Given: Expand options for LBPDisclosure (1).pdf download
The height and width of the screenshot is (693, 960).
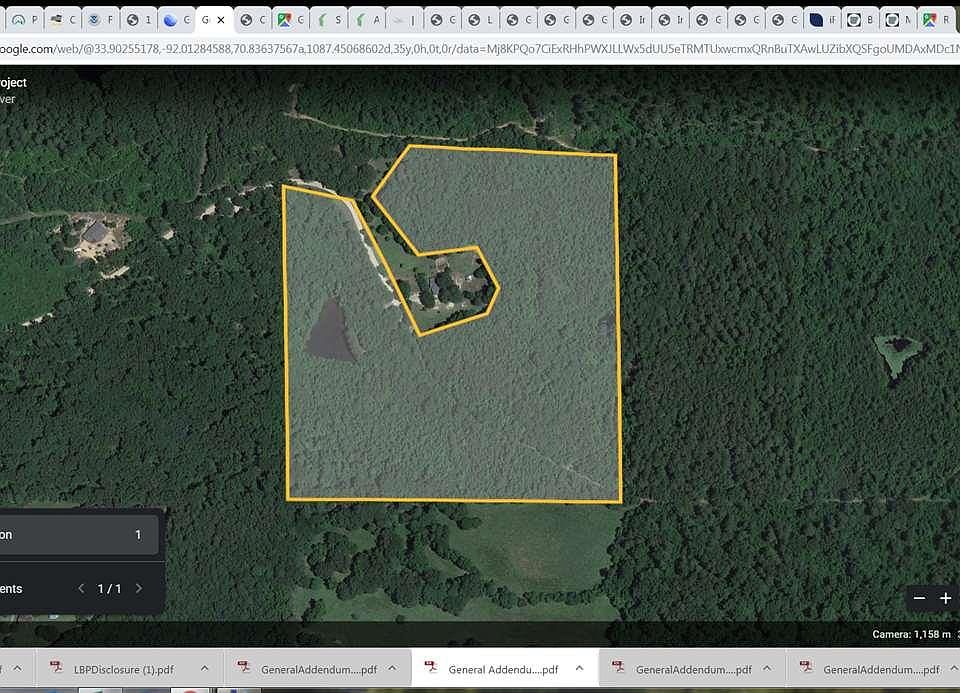Looking at the screenshot, I should pyautogui.click(x=204, y=669).
